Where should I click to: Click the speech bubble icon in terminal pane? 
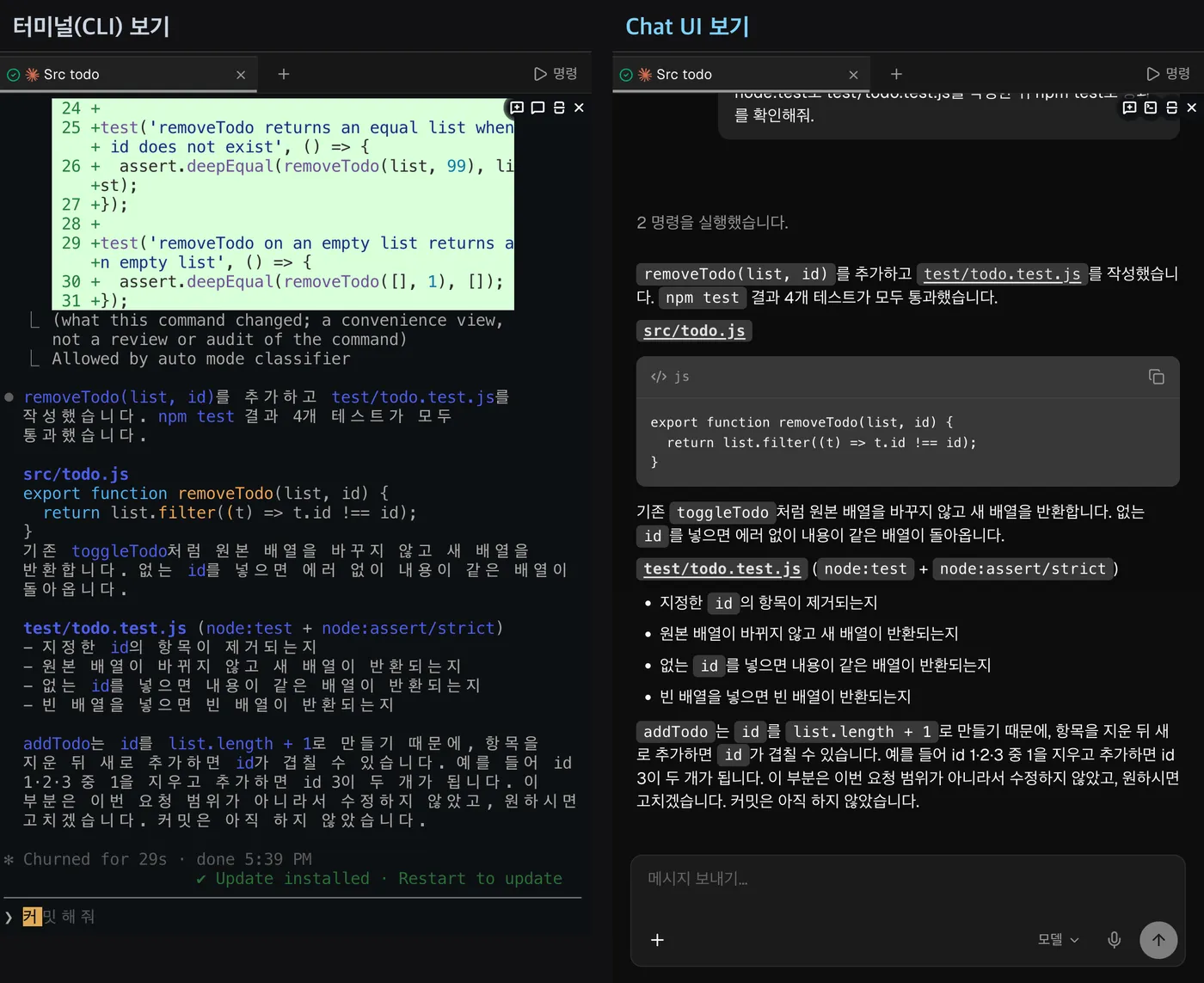[x=537, y=108]
